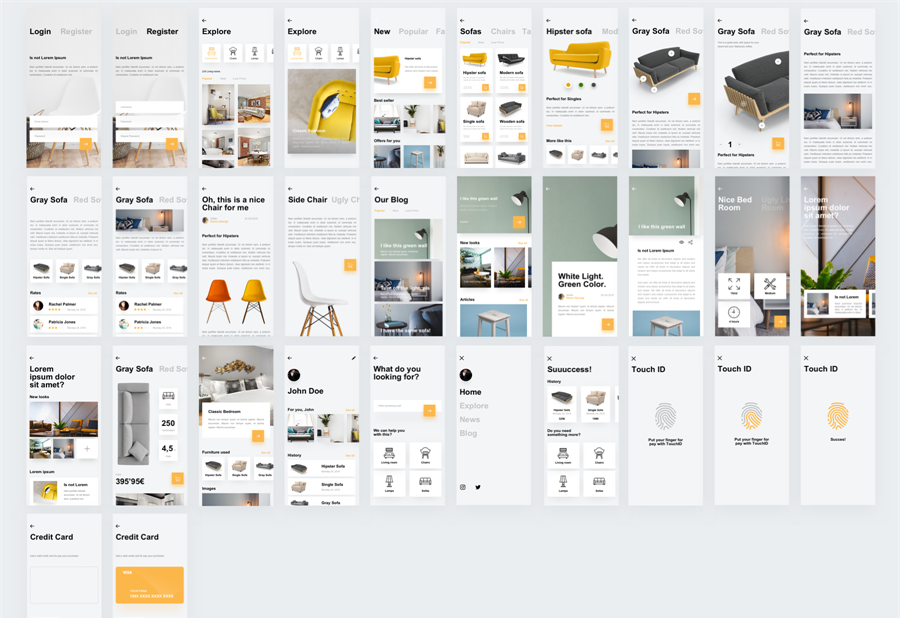Viewport: 900px width, 618px height.
Task: Switch to the Chairs tab beside Sofas
Action: [503, 31]
